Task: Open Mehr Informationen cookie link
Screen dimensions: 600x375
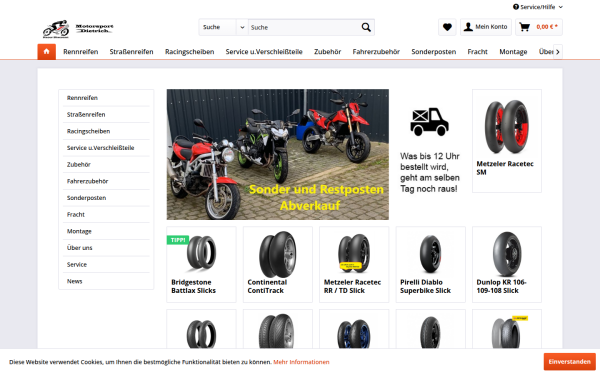Action: tap(301, 362)
